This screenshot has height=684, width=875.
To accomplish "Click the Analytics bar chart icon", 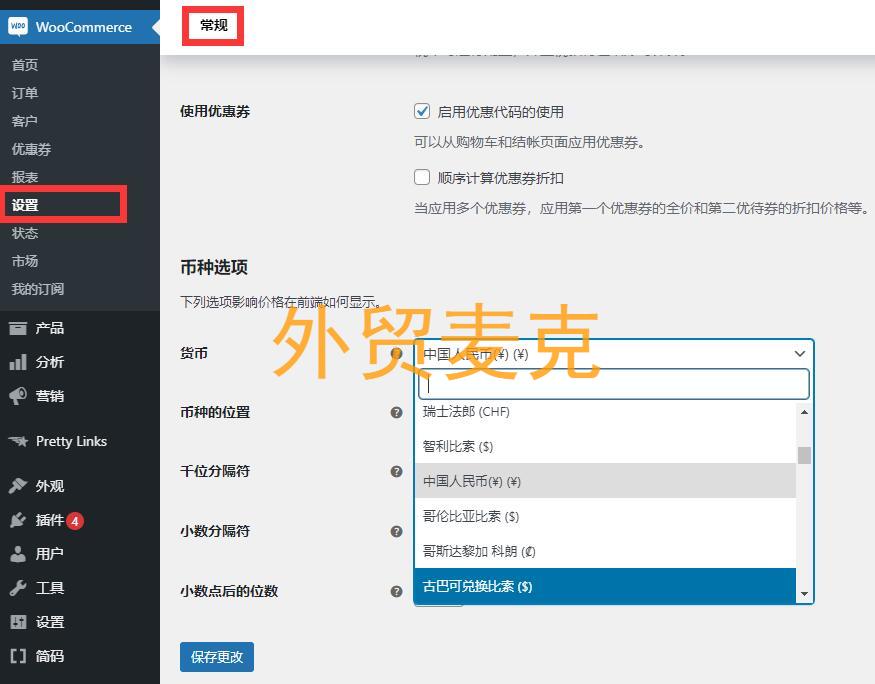I will click(18, 362).
